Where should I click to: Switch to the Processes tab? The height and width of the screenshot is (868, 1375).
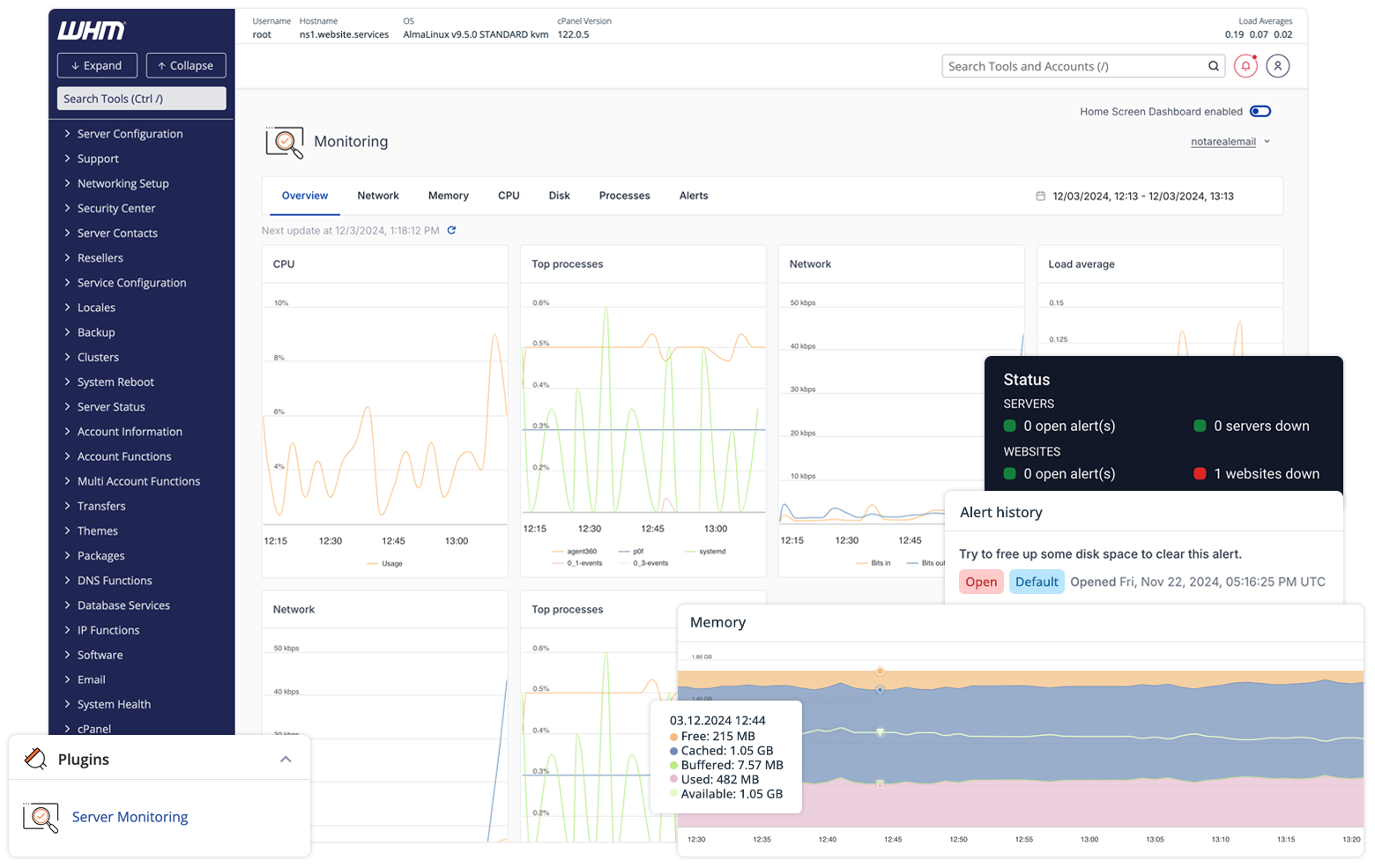click(625, 196)
